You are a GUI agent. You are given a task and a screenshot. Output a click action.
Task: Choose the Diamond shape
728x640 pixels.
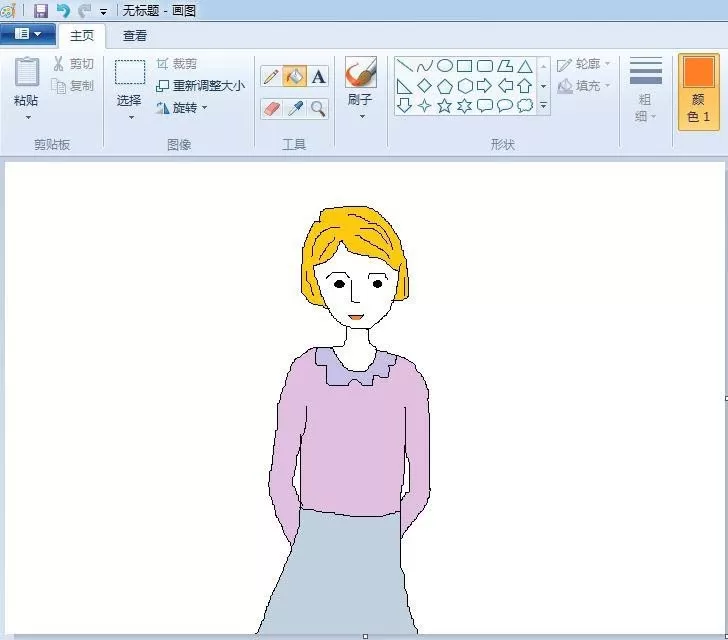[424, 86]
